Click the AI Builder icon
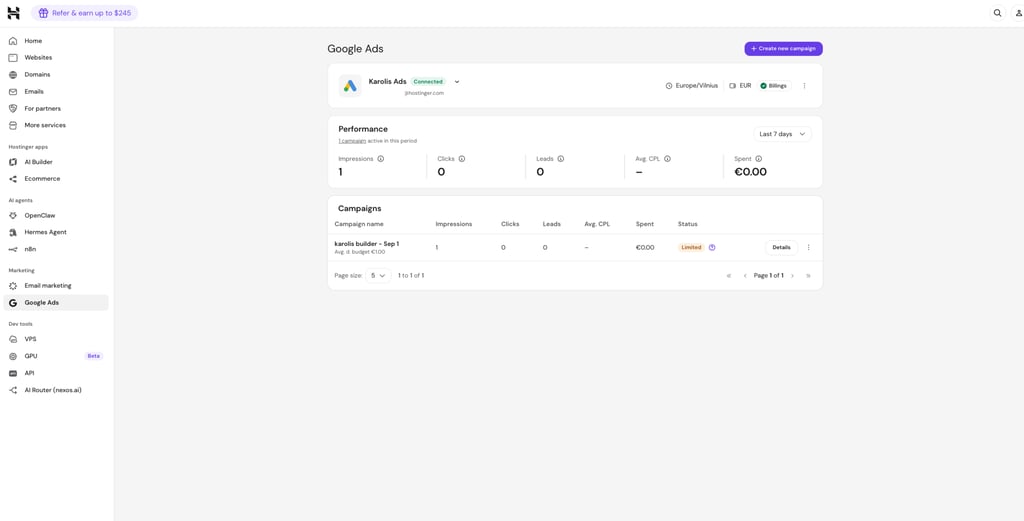This screenshot has height=521, width=1024. coord(13,162)
